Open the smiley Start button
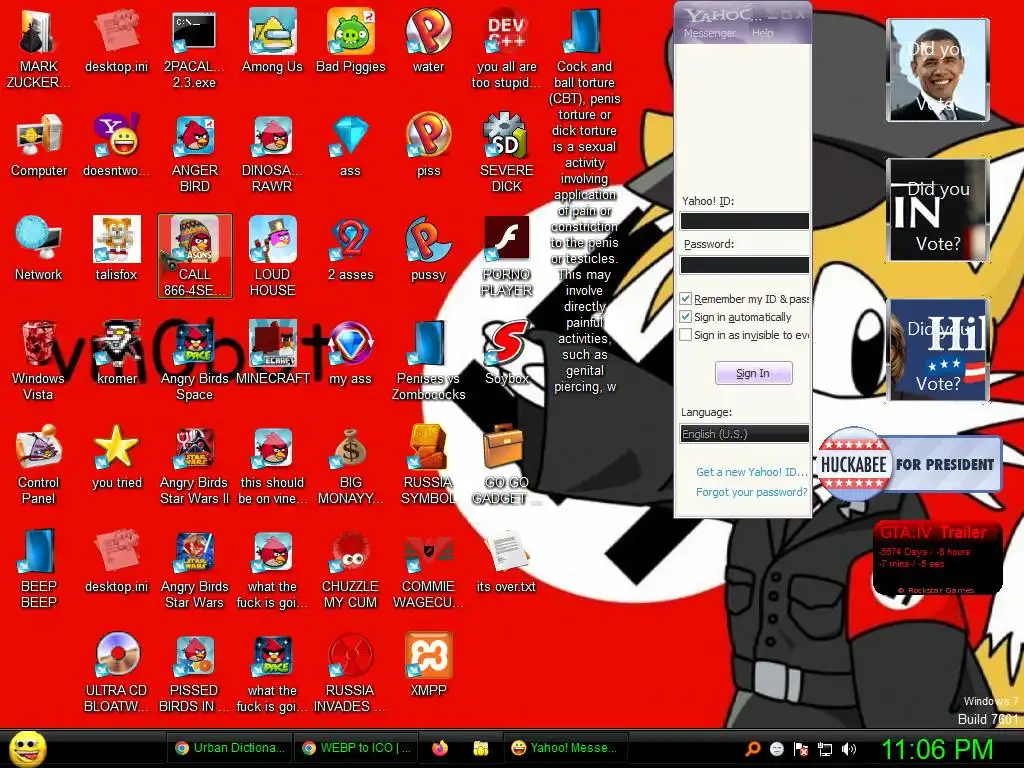This screenshot has width=1024, height=768. coord(27,748)
